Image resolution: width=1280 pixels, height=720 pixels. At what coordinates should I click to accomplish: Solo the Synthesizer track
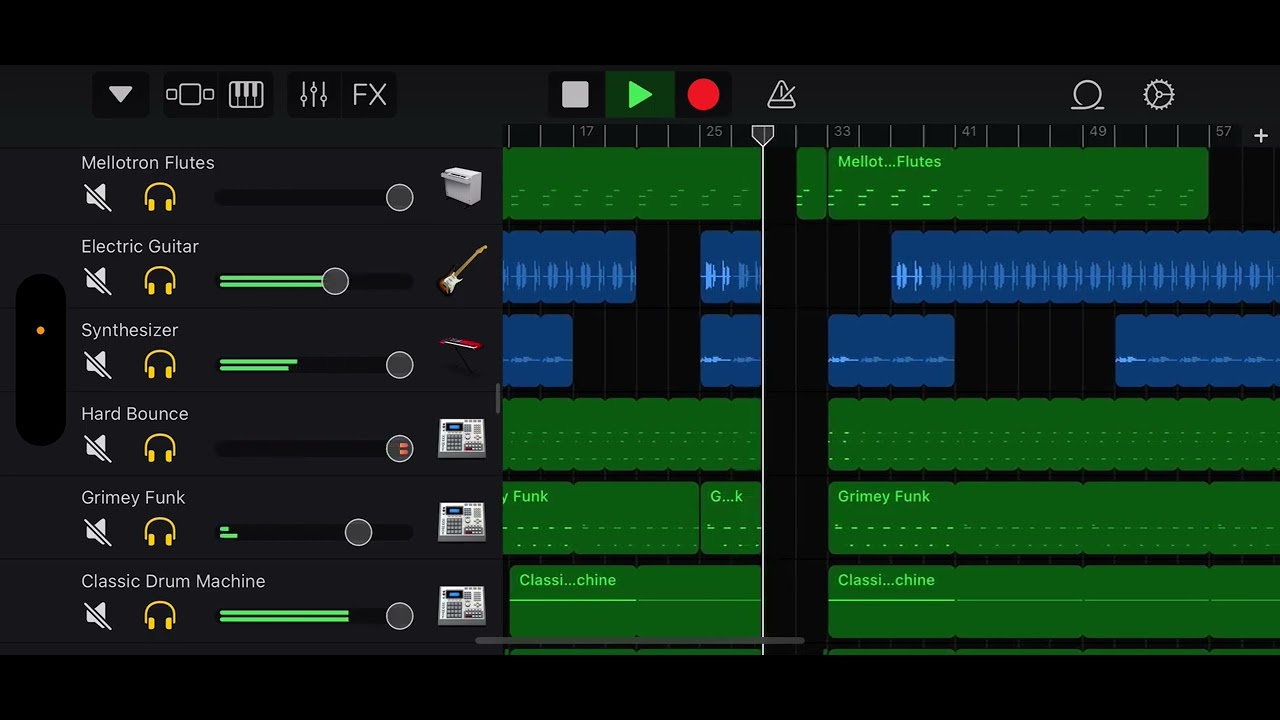(x=160, y=365)
